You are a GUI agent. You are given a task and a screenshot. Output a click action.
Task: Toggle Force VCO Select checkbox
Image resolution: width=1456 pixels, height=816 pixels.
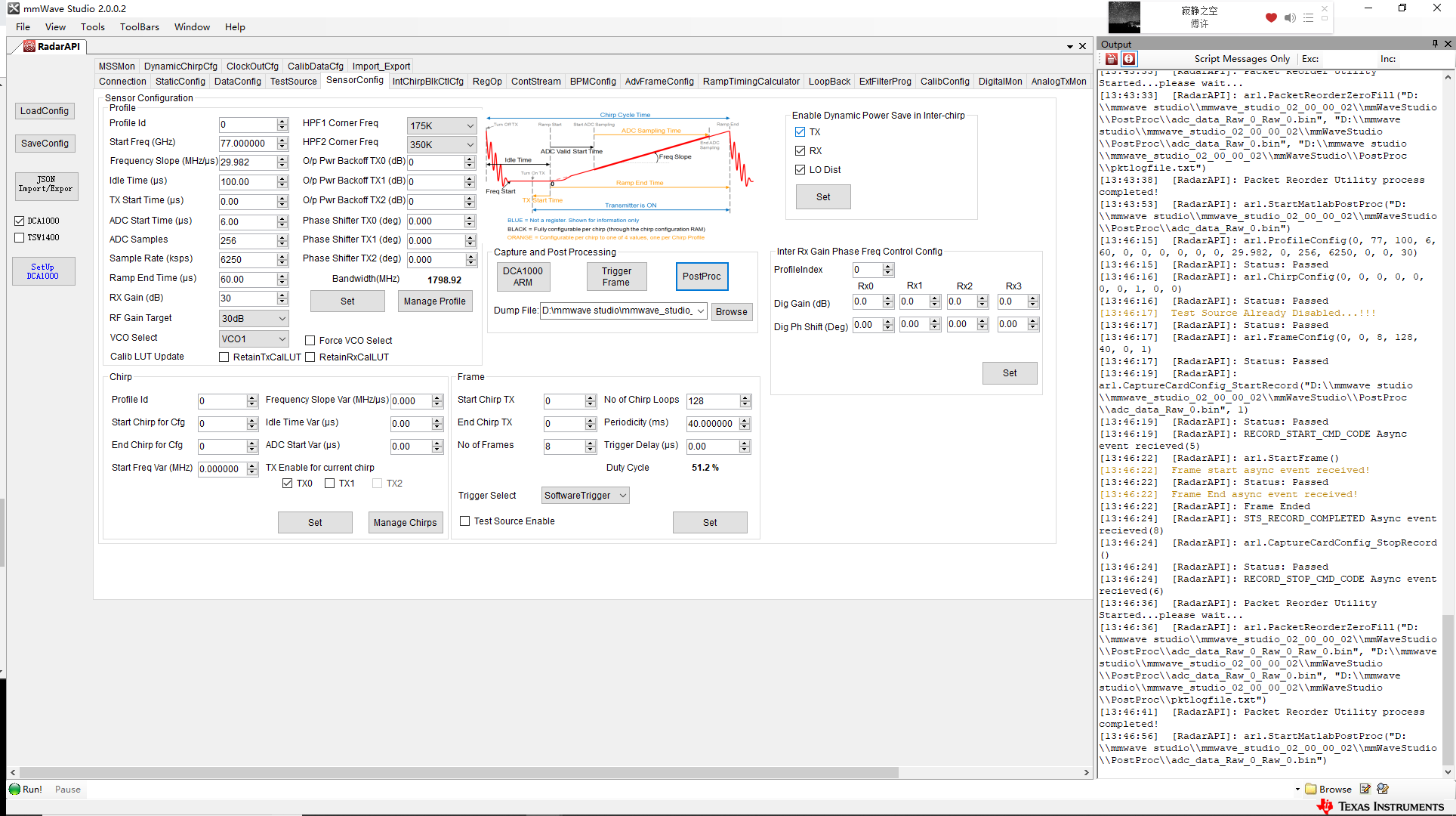(x=310, y=341)
